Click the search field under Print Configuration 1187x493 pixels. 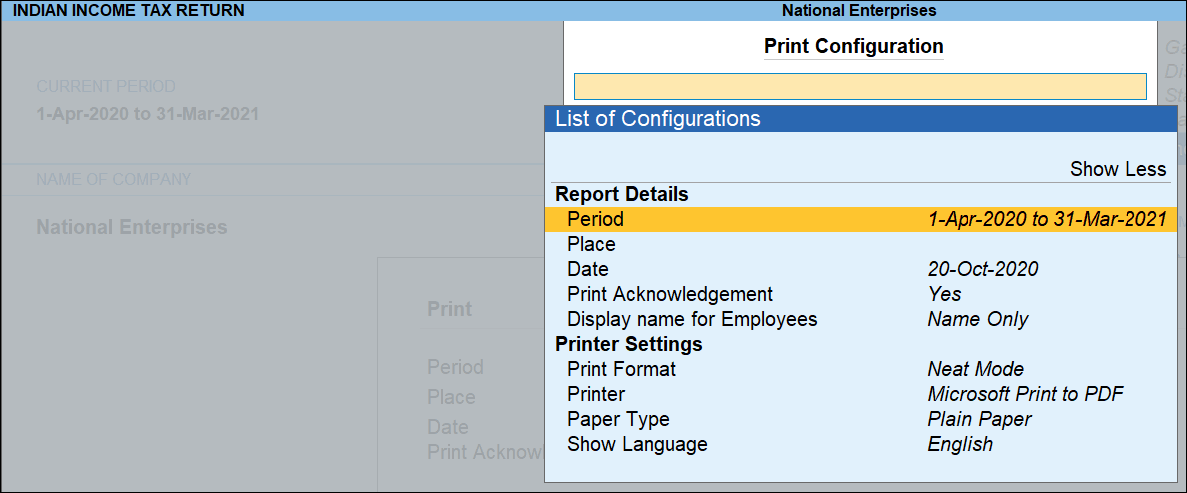pos(859,86)
